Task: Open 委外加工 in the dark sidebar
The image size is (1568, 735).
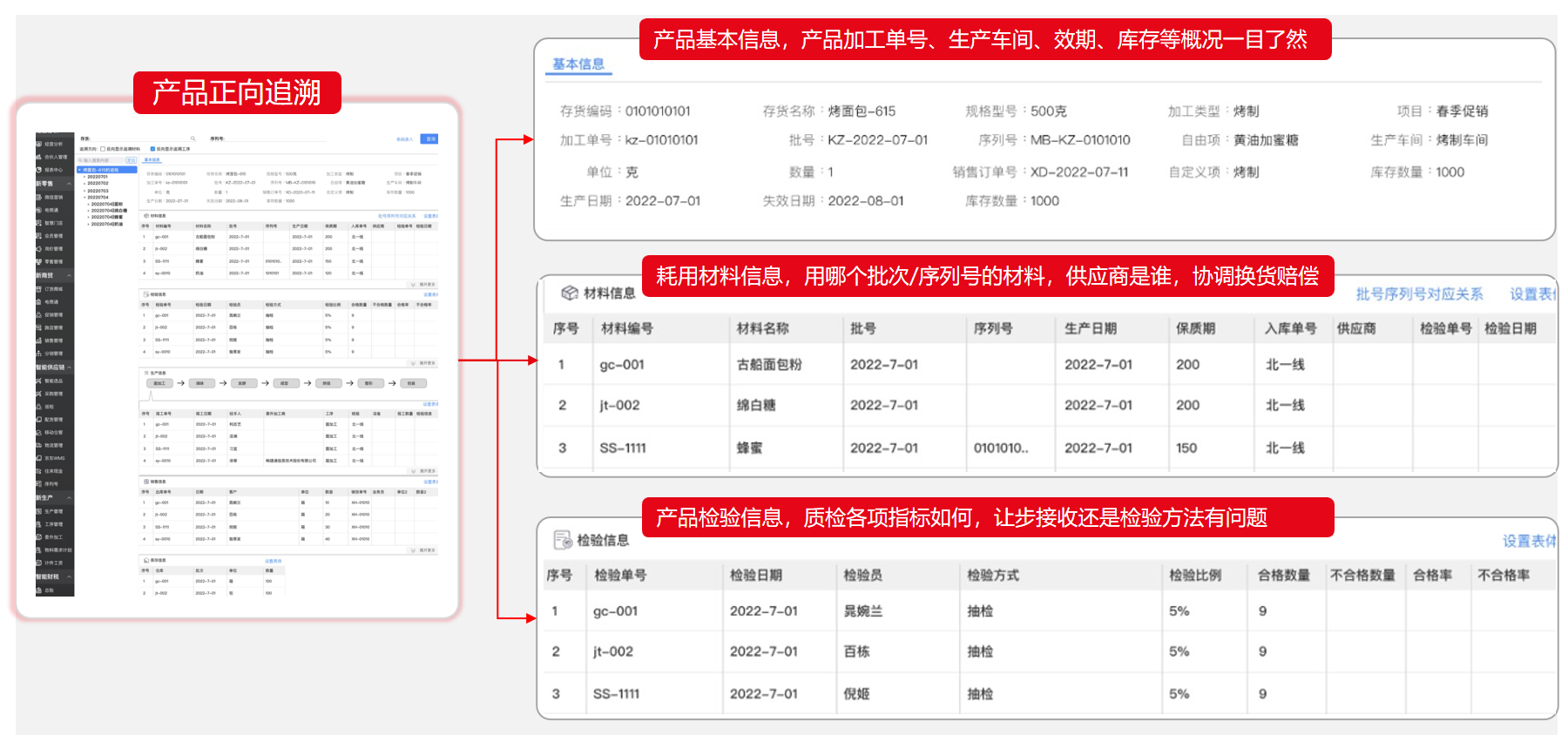Action: pos(54,537)
